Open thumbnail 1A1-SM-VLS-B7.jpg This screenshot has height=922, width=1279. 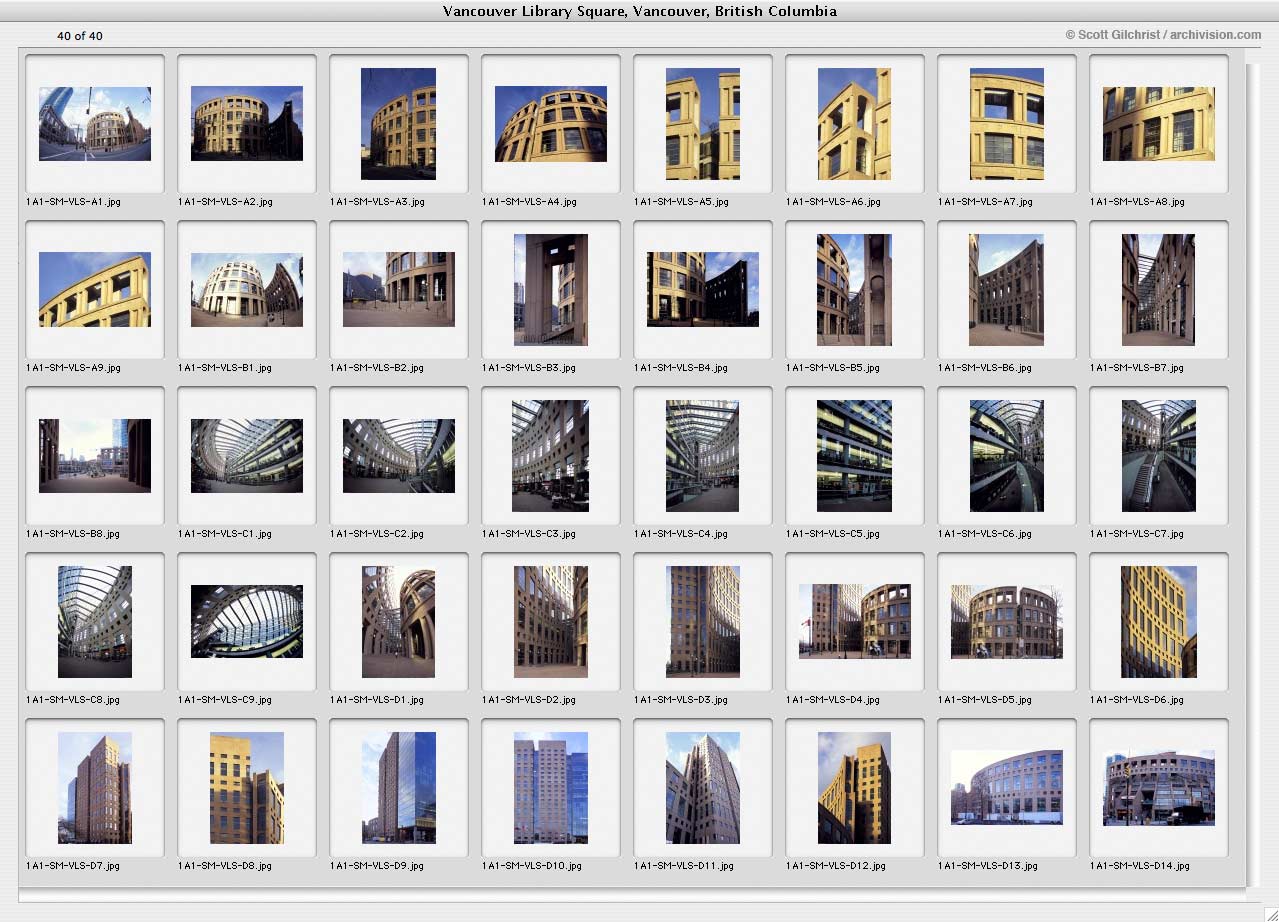click(1159, 290)
